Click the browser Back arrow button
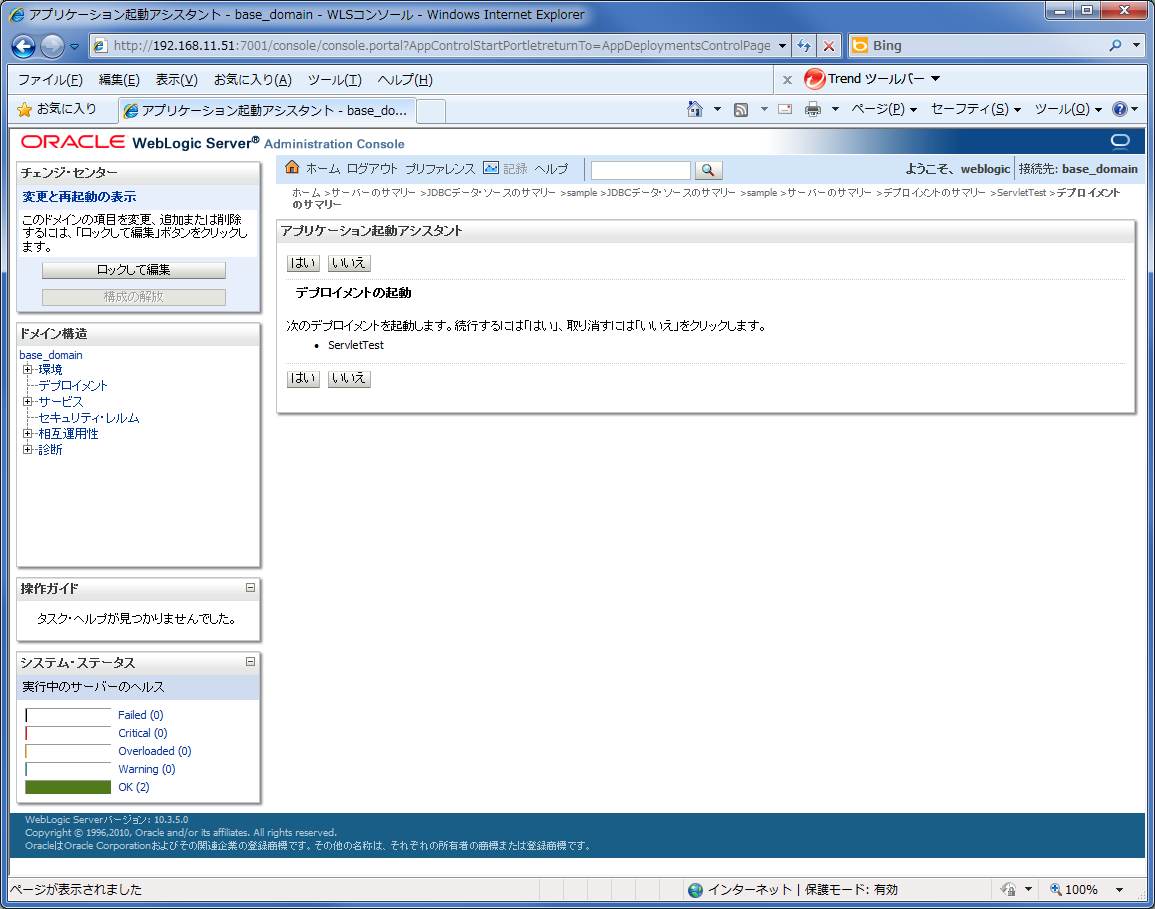This screenshot has height=909, width=1155. pyautogui.click(x=24, y=46)
